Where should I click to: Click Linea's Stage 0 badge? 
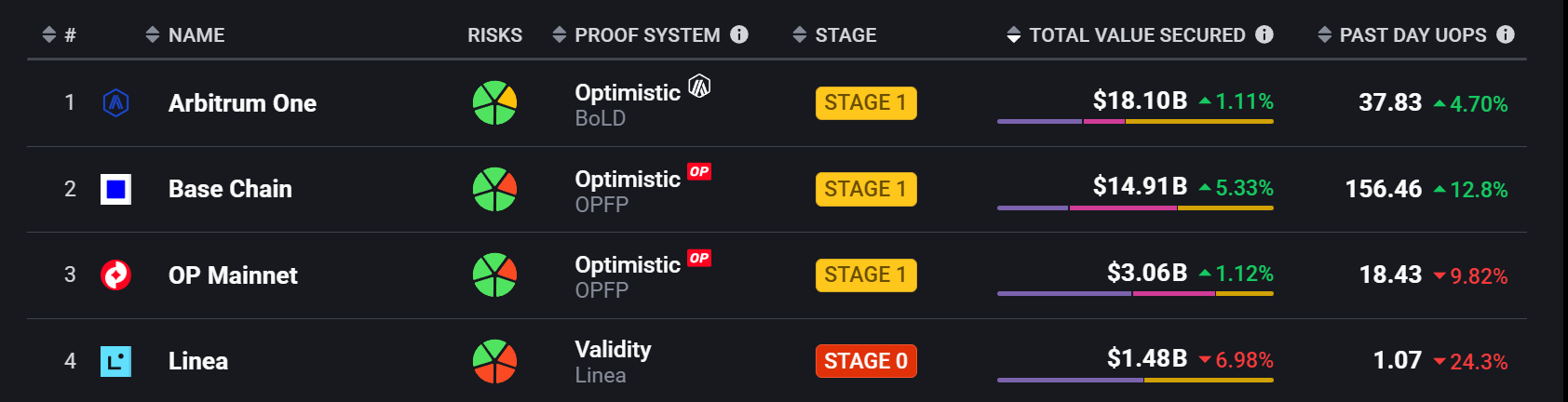pyautogui.click(x=866, y=361)
